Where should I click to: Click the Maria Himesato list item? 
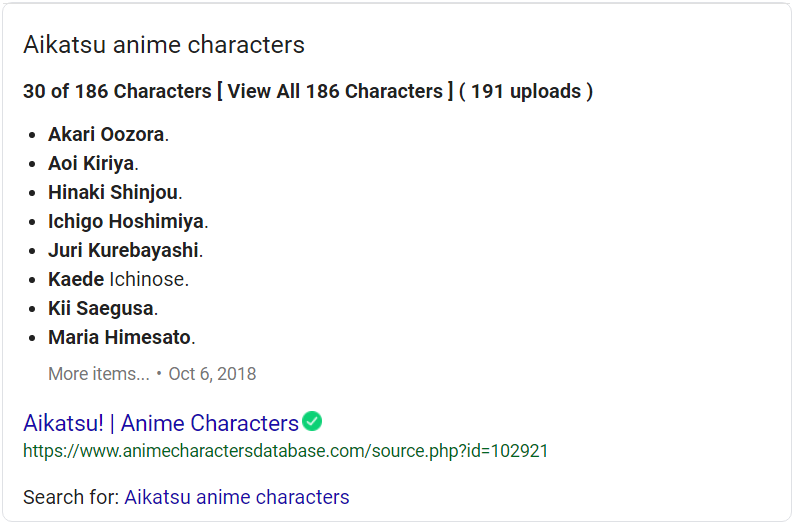121,337
